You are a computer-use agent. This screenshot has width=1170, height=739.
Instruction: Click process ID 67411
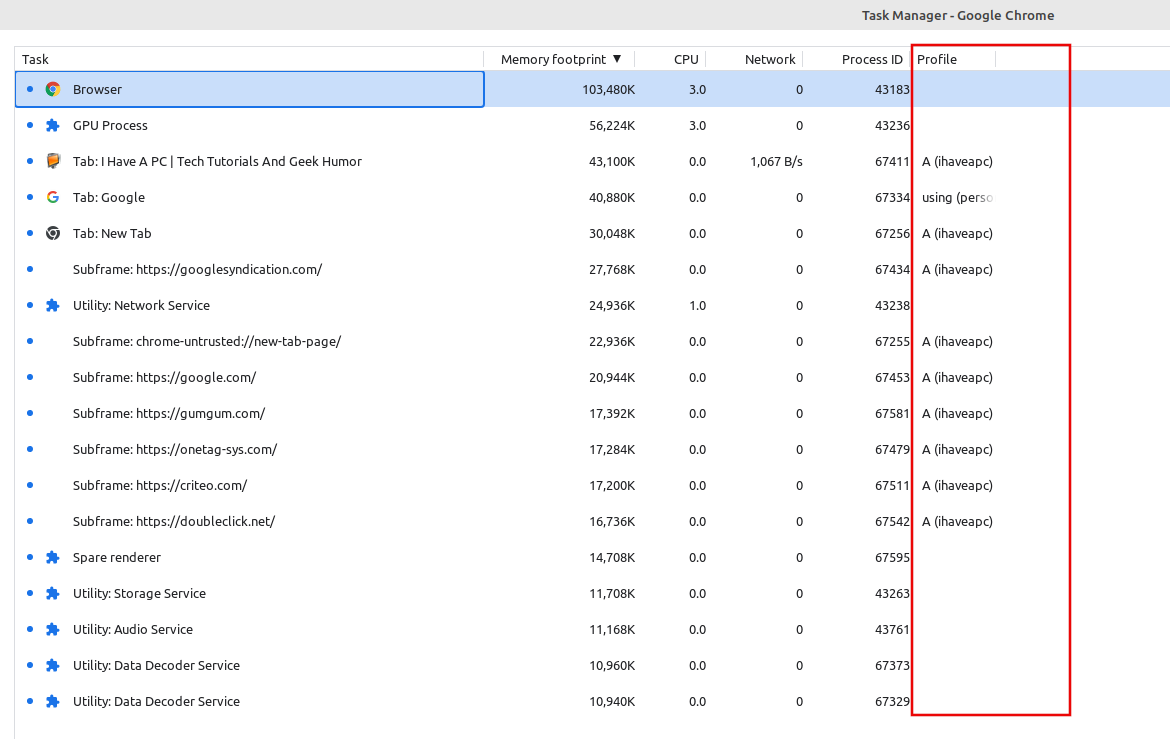pos(892,161)
